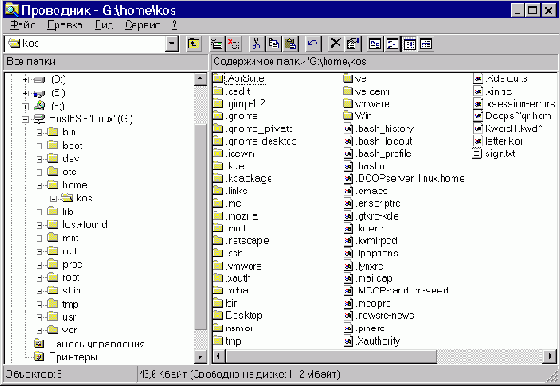
Task: Click the Copy toolbar icon
Action: click(274, 44)
